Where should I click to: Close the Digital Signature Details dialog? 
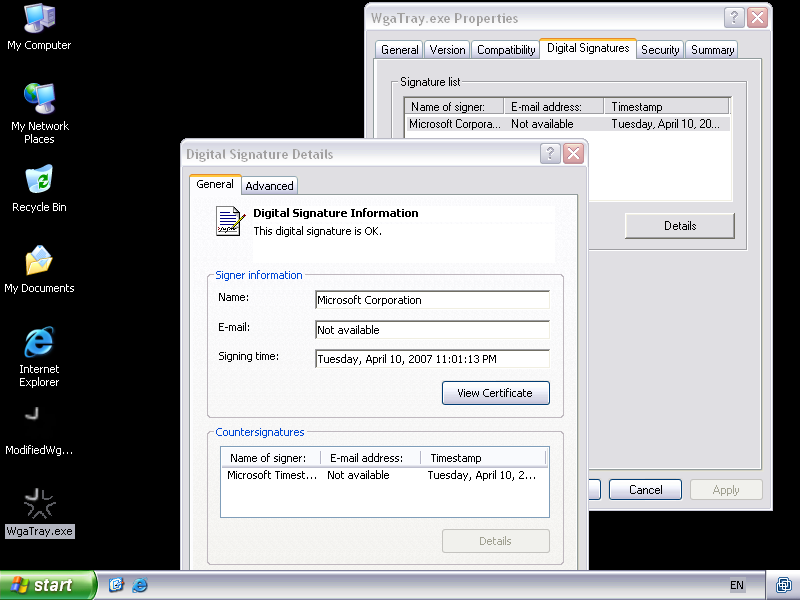click(573, 153)
